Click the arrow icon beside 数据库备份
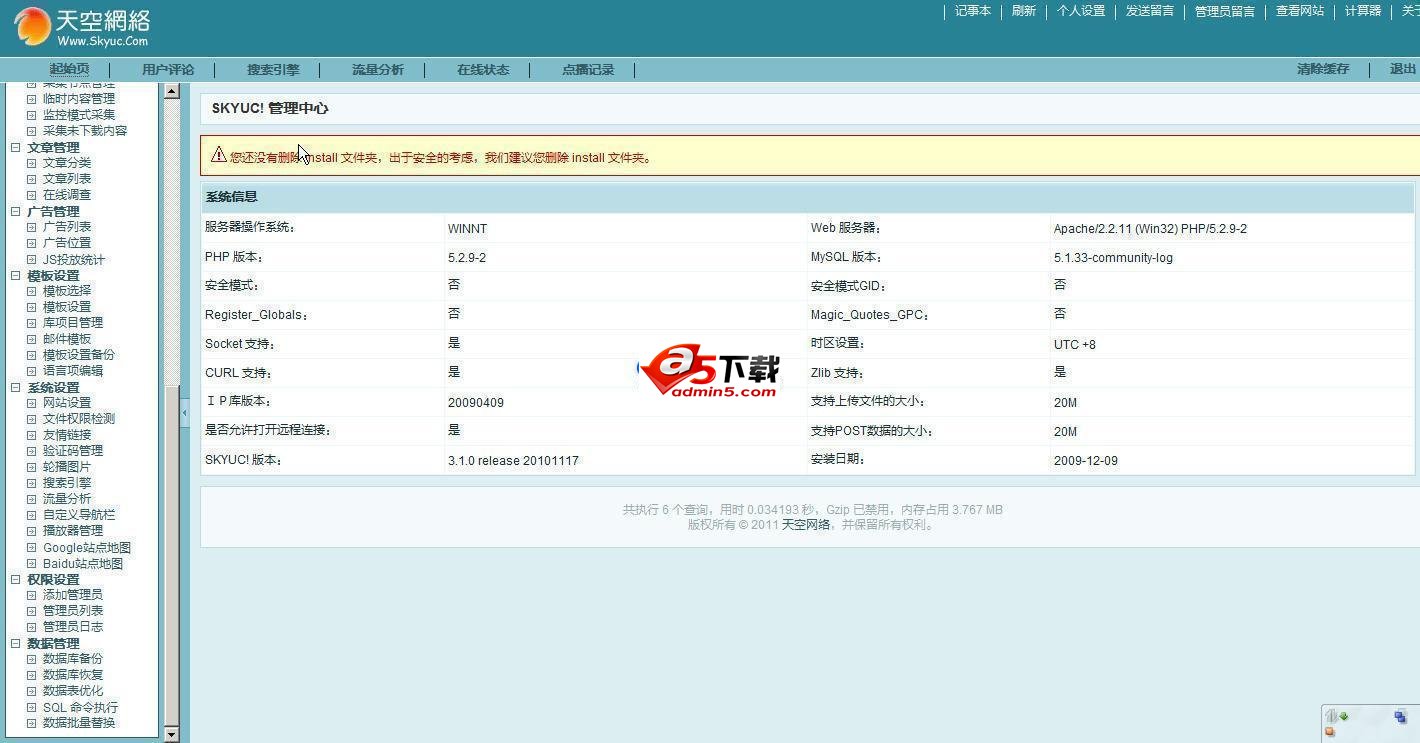Viewport: 1420px width, 743px height. [32, 659]
